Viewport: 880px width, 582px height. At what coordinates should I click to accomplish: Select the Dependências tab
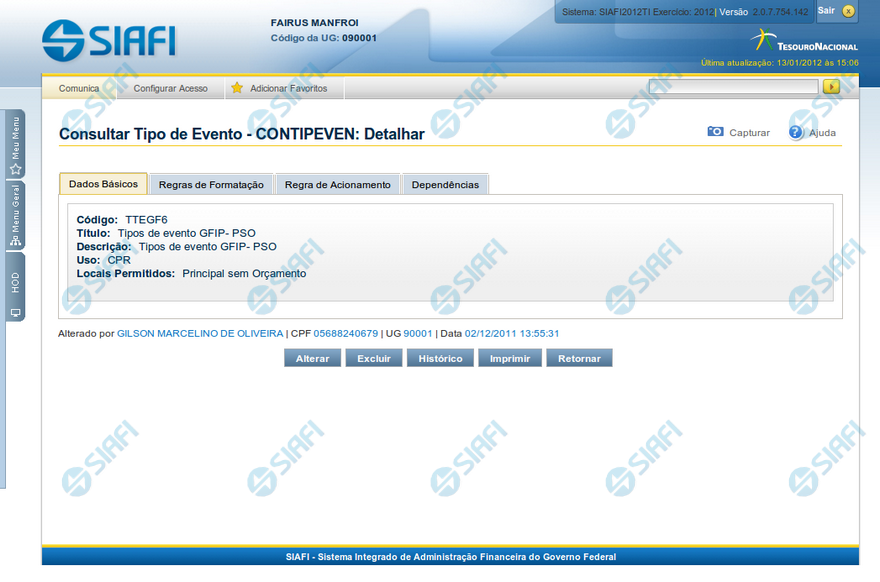pos(445,185)
